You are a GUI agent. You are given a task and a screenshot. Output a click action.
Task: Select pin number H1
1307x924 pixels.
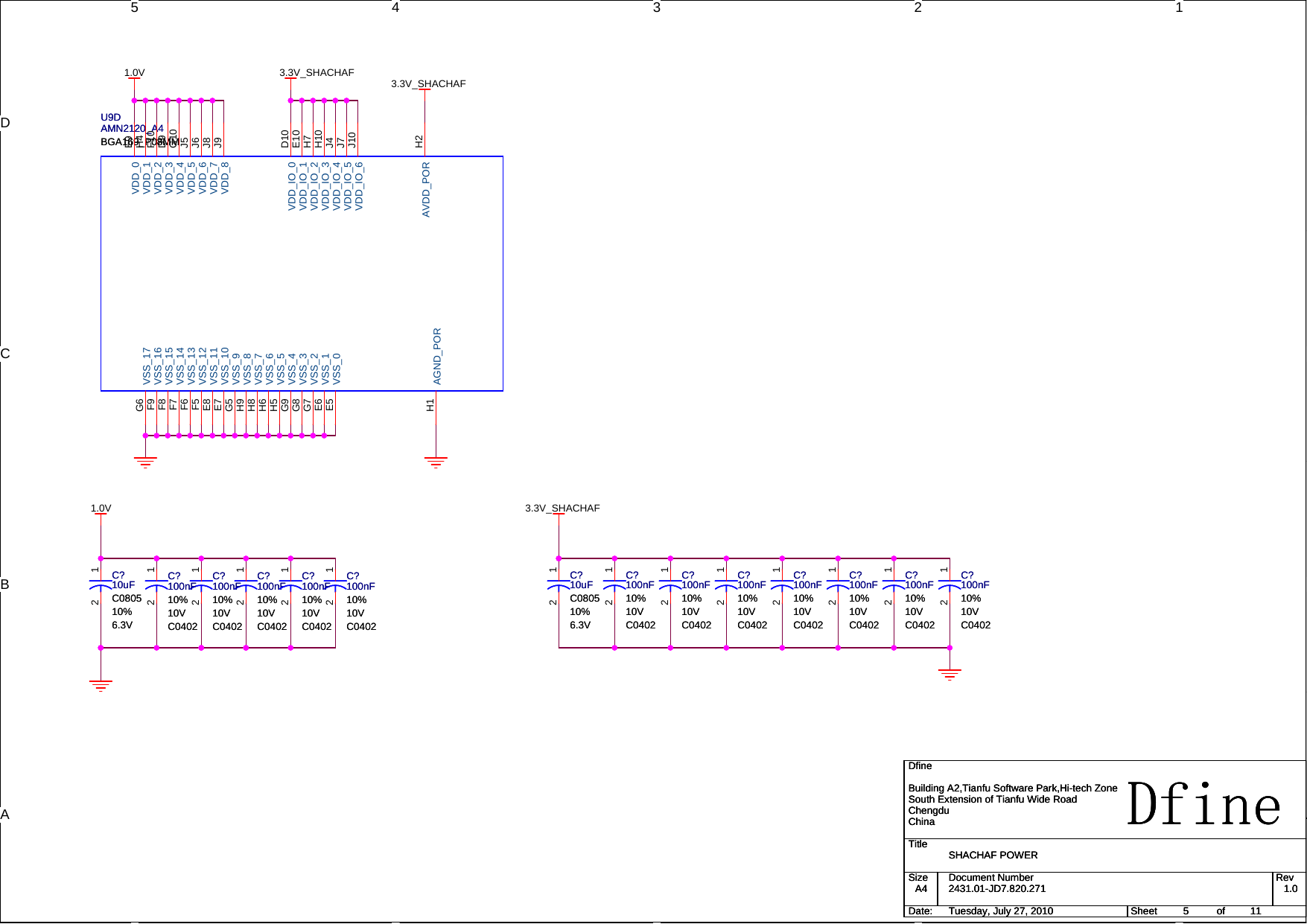click(x=430, y=405)
